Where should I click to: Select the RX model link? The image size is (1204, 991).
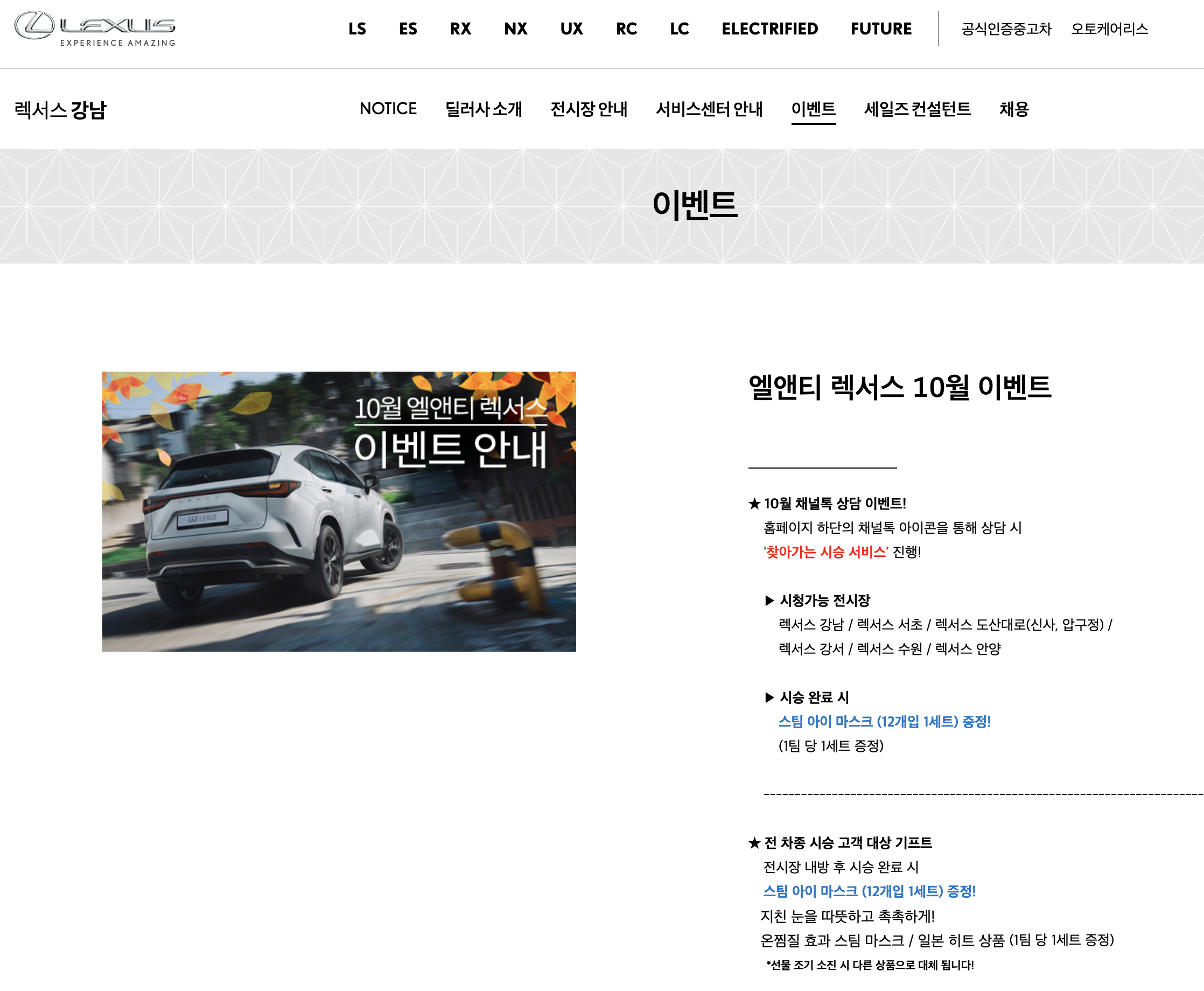tap(460, 29)
